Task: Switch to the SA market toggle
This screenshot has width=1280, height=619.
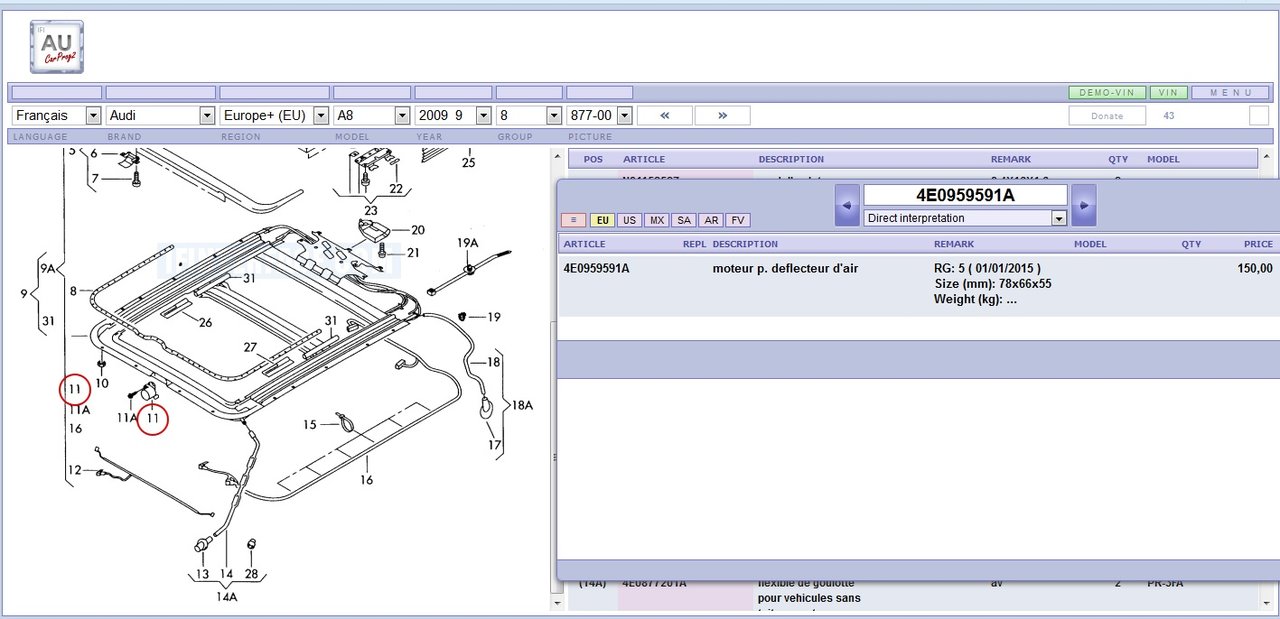Action: coord(683,220)
